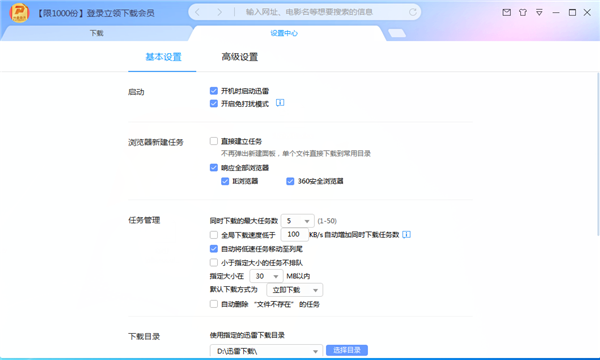Image resolution: width=600 pixels, height=360 pixels.
Task: Go forward with the right arrow icon
Action: point(219,12)
